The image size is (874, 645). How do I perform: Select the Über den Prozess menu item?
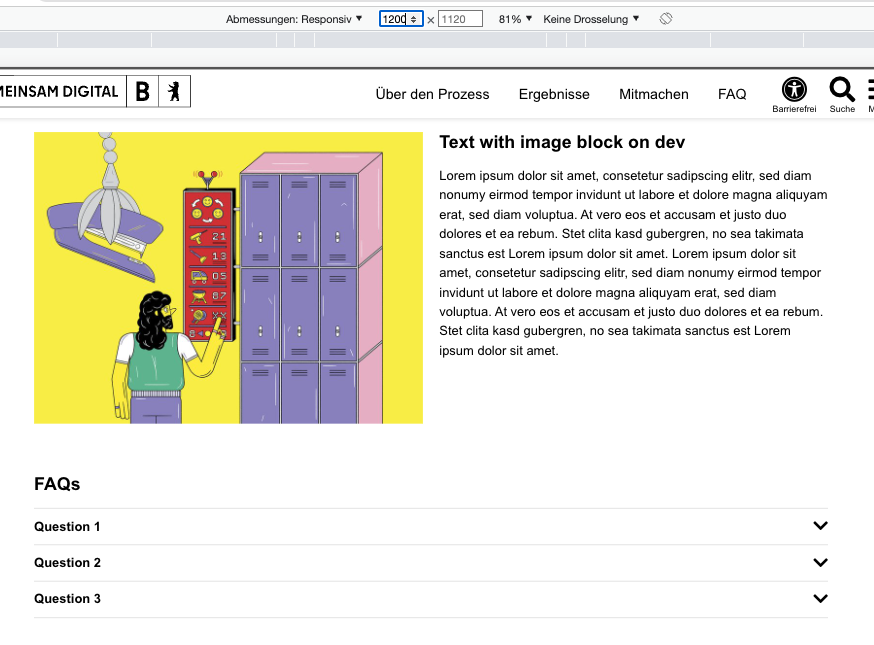(x=432, y=94)
